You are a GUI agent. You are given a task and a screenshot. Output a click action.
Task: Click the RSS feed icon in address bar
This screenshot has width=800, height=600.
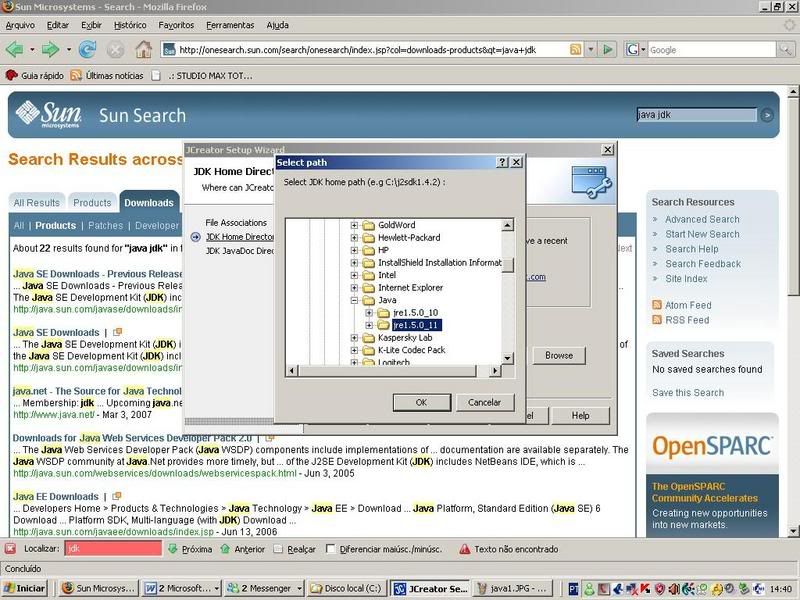tap(576, 49)
